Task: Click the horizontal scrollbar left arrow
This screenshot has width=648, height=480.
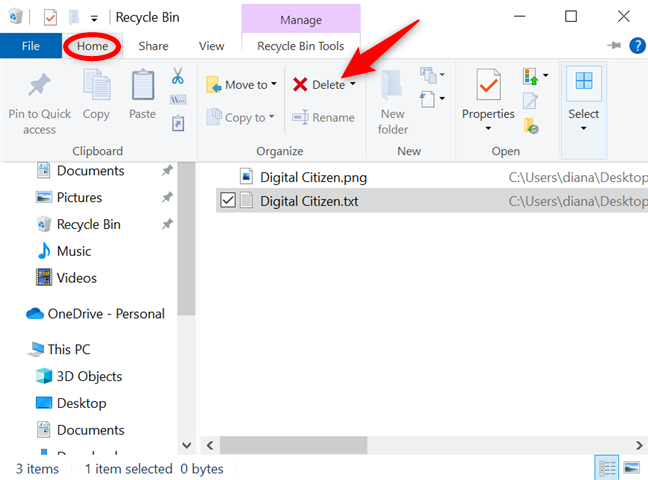Action: tap(210, 445)
